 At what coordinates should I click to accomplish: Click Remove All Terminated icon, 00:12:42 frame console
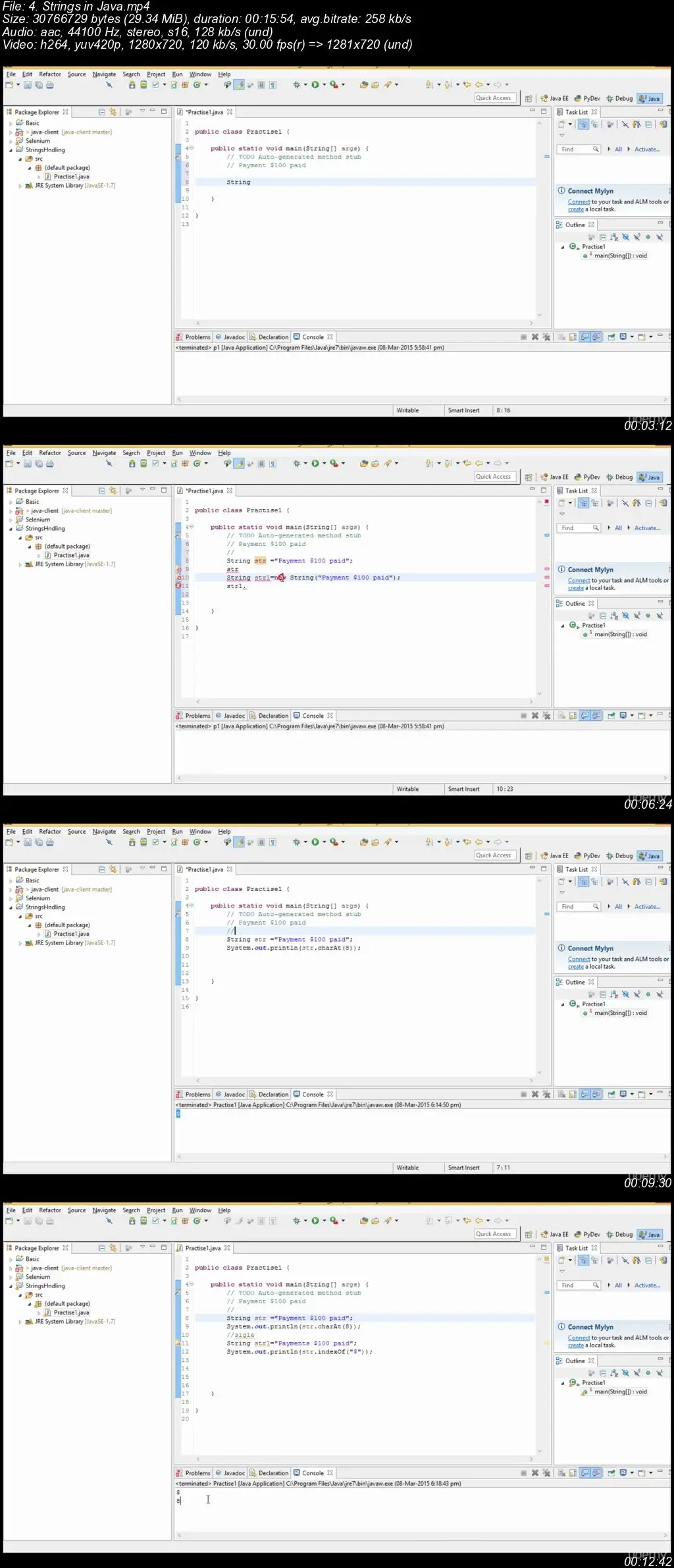click(546, 1473)
